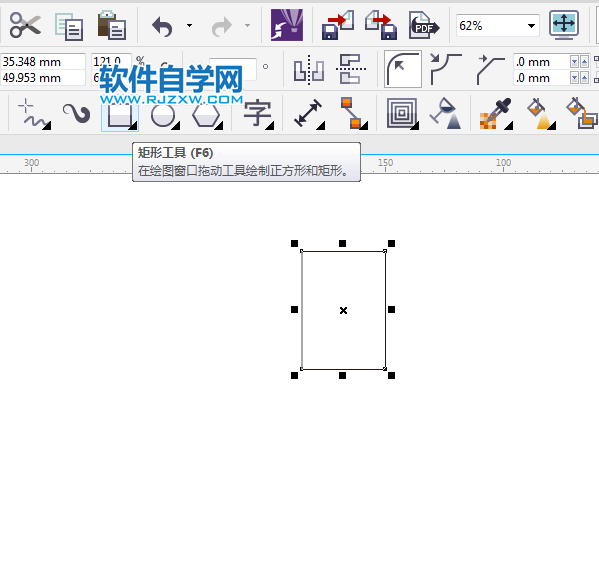The width and height of the screenshot is (599, 561).
Task: Click the Export icon
Action: coord(380,25)
